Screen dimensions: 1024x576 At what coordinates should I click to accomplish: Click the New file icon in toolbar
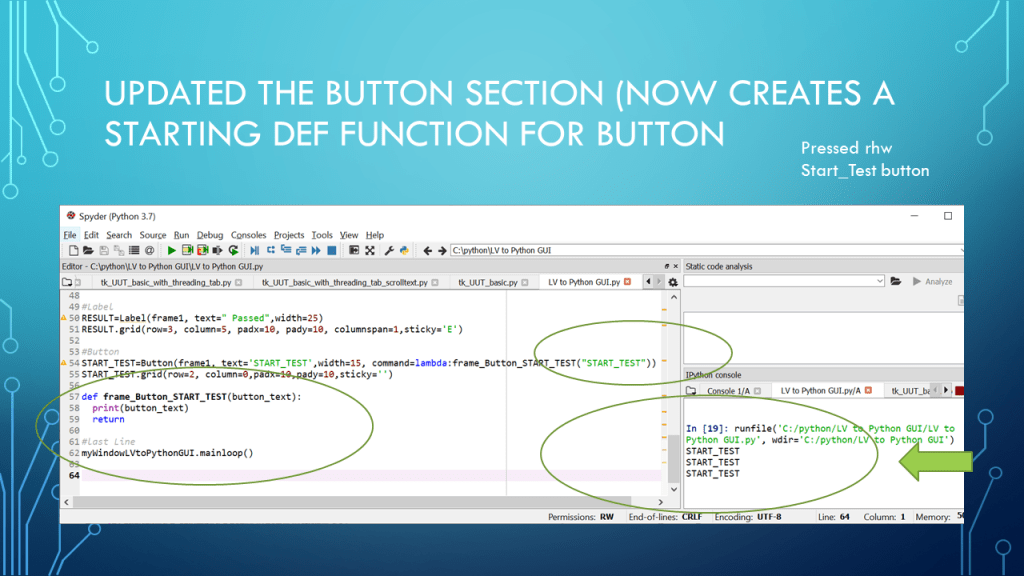[x=73, y=250]
